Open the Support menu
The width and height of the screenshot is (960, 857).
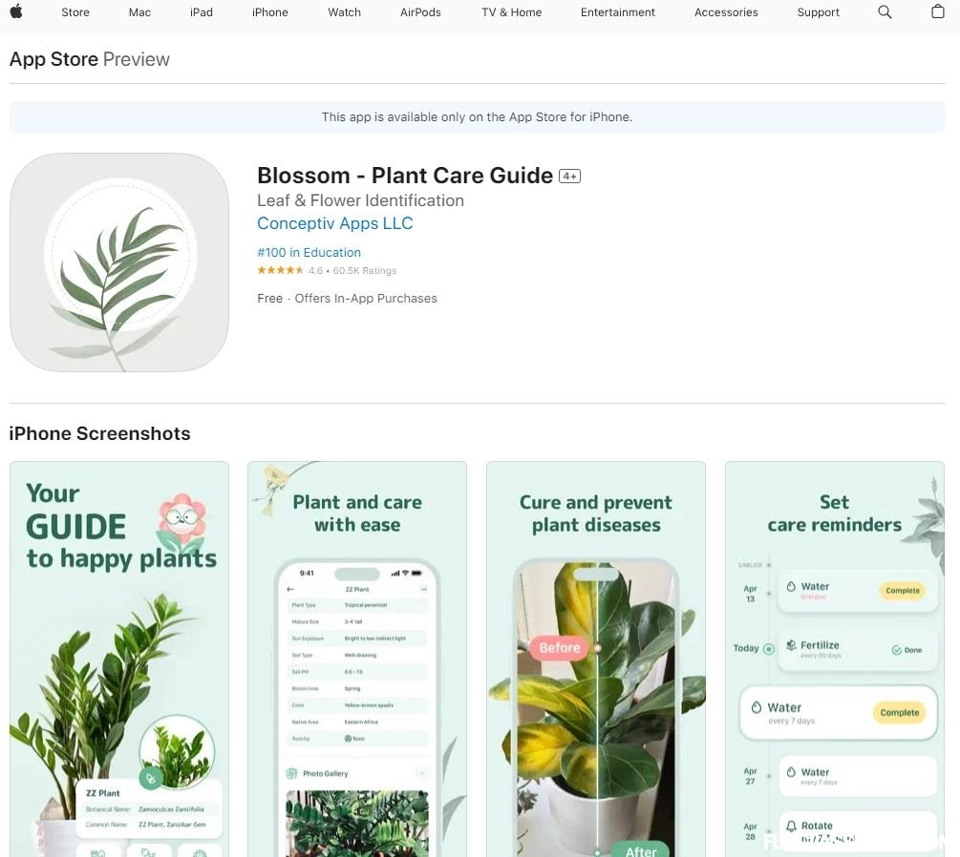coord(818,12)
